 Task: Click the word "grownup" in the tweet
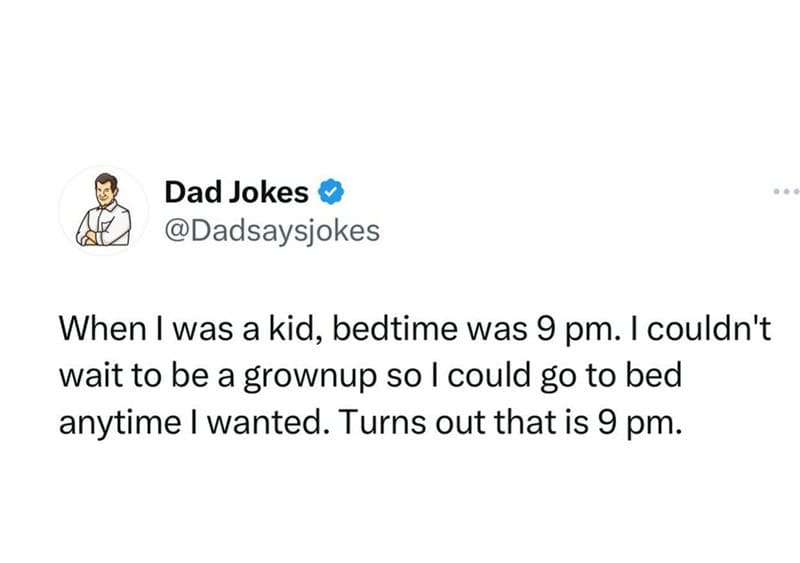point(310,377)
